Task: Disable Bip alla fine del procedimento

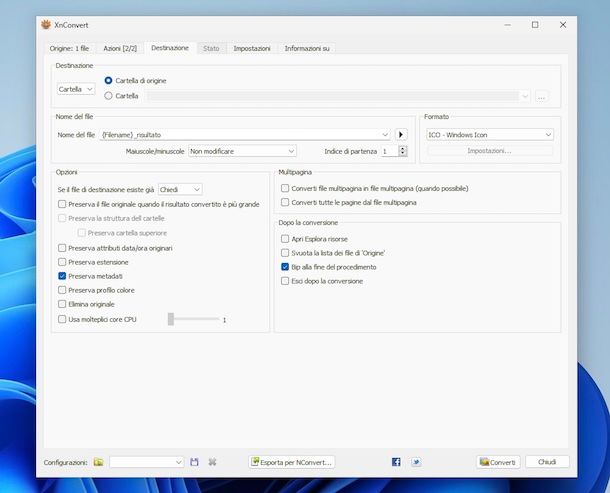Action: (x=285, y=267)
